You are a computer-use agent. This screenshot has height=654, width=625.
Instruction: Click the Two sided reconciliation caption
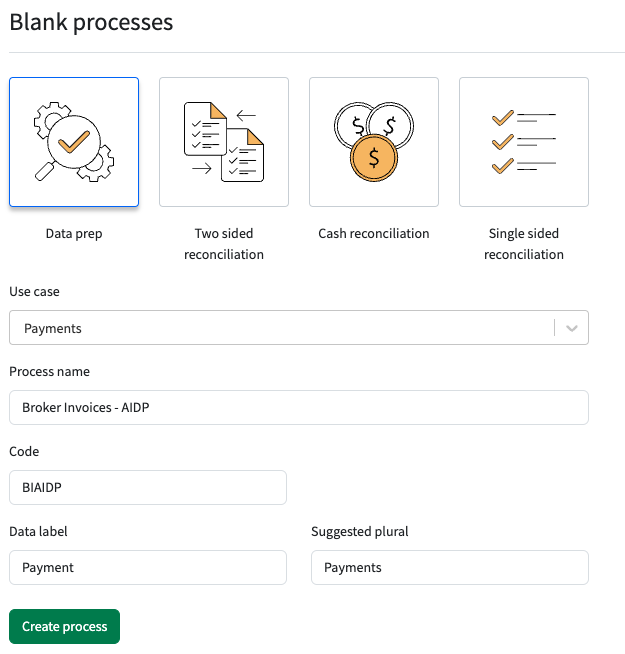click(224, 244)
